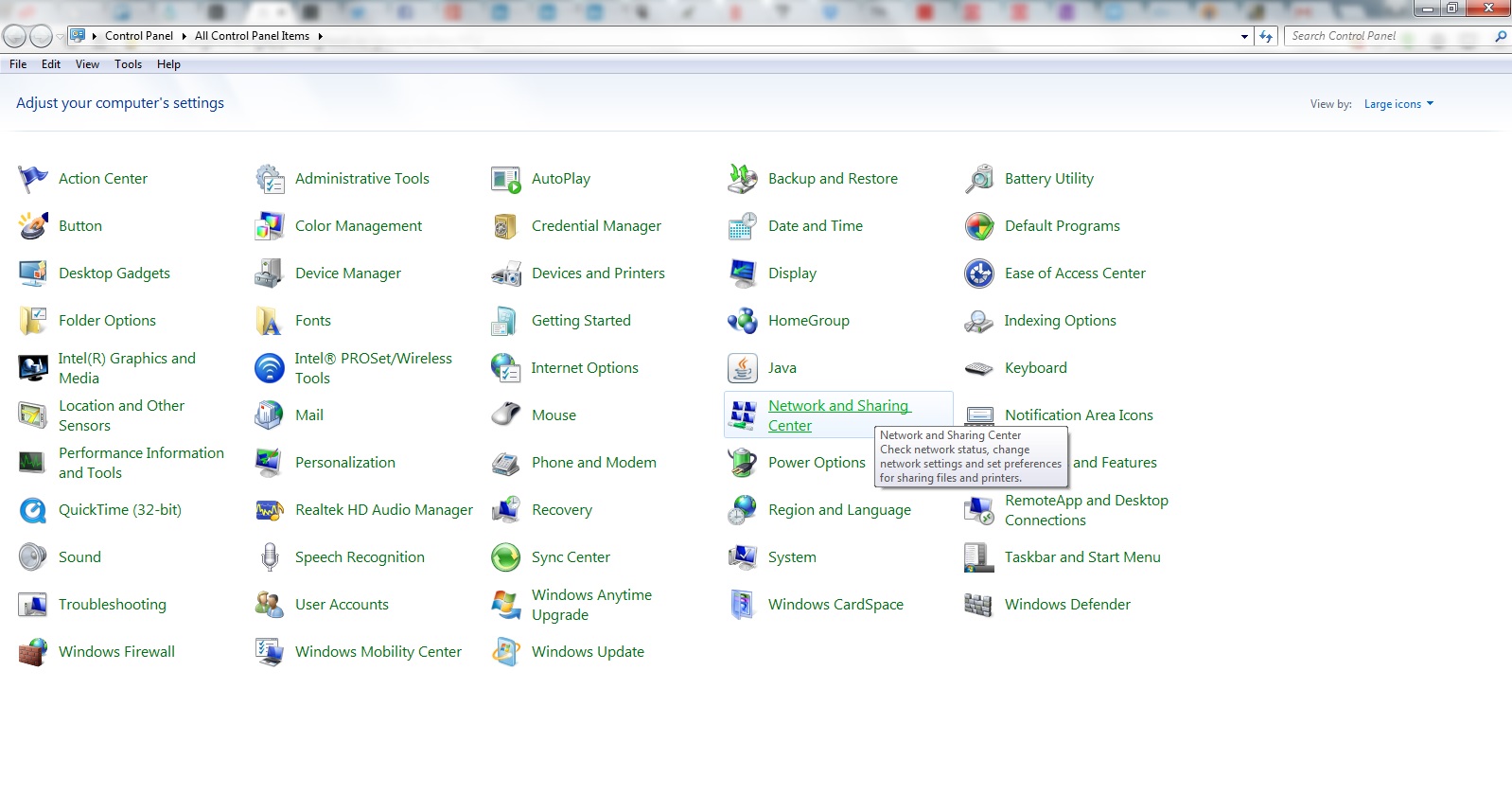The height and width of the screenshot is (812, 1512).
Task: Click the System link
Action: point(792,557)
